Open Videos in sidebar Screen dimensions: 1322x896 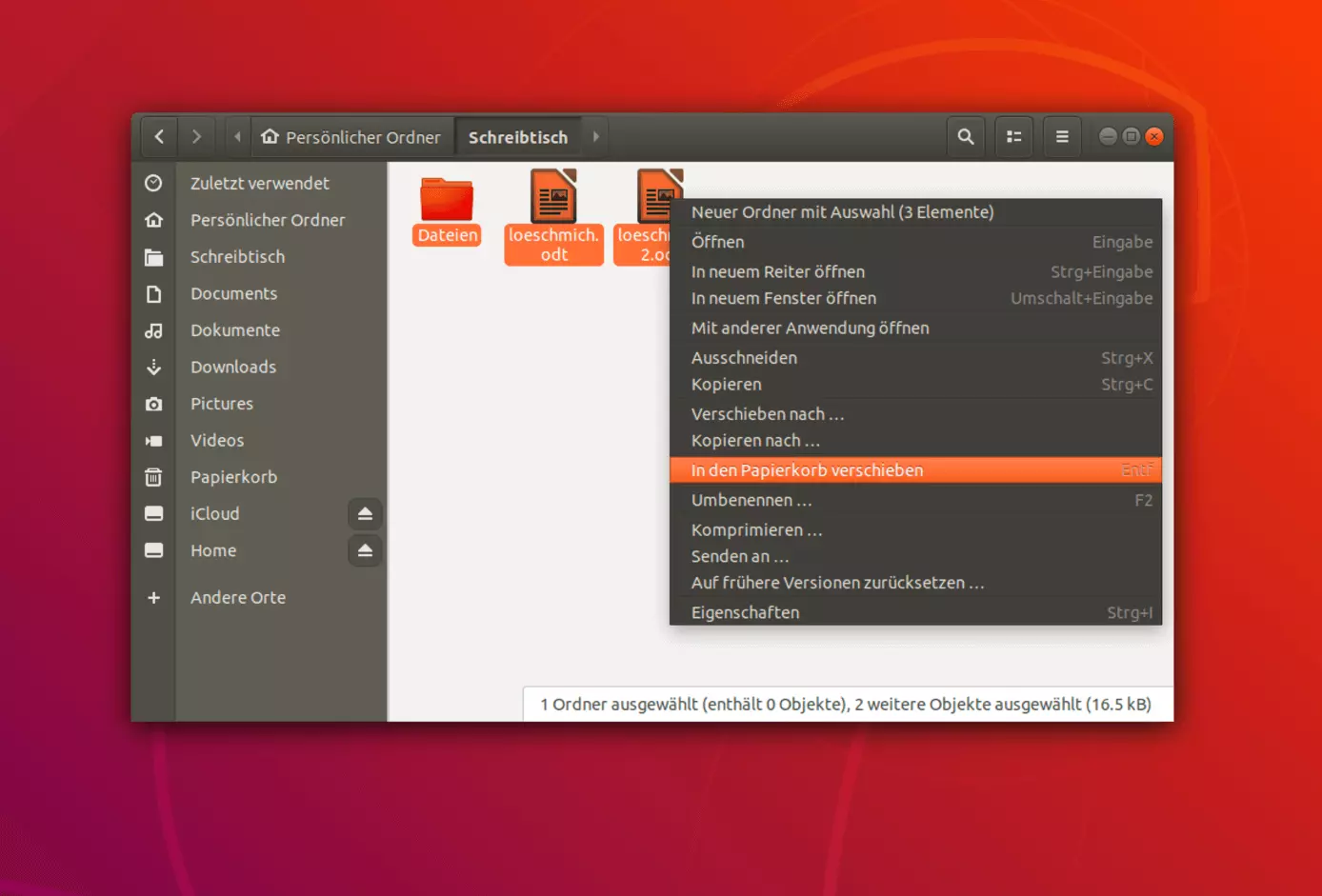217,441
